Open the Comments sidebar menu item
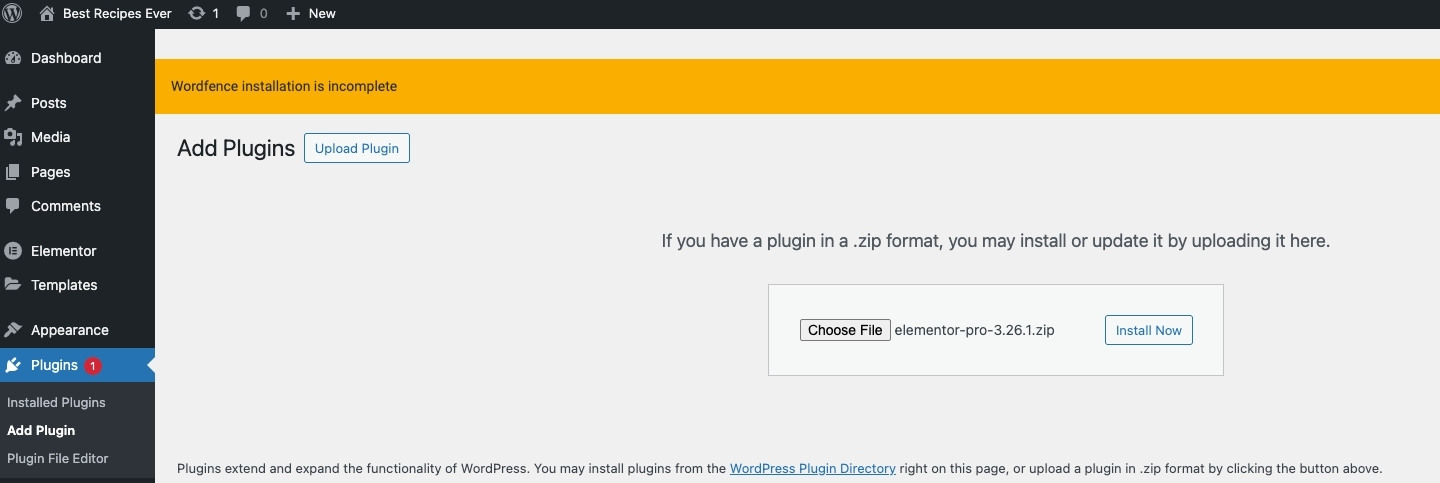The width and height of the screenshot is (1440, 483). click(65, 206)
